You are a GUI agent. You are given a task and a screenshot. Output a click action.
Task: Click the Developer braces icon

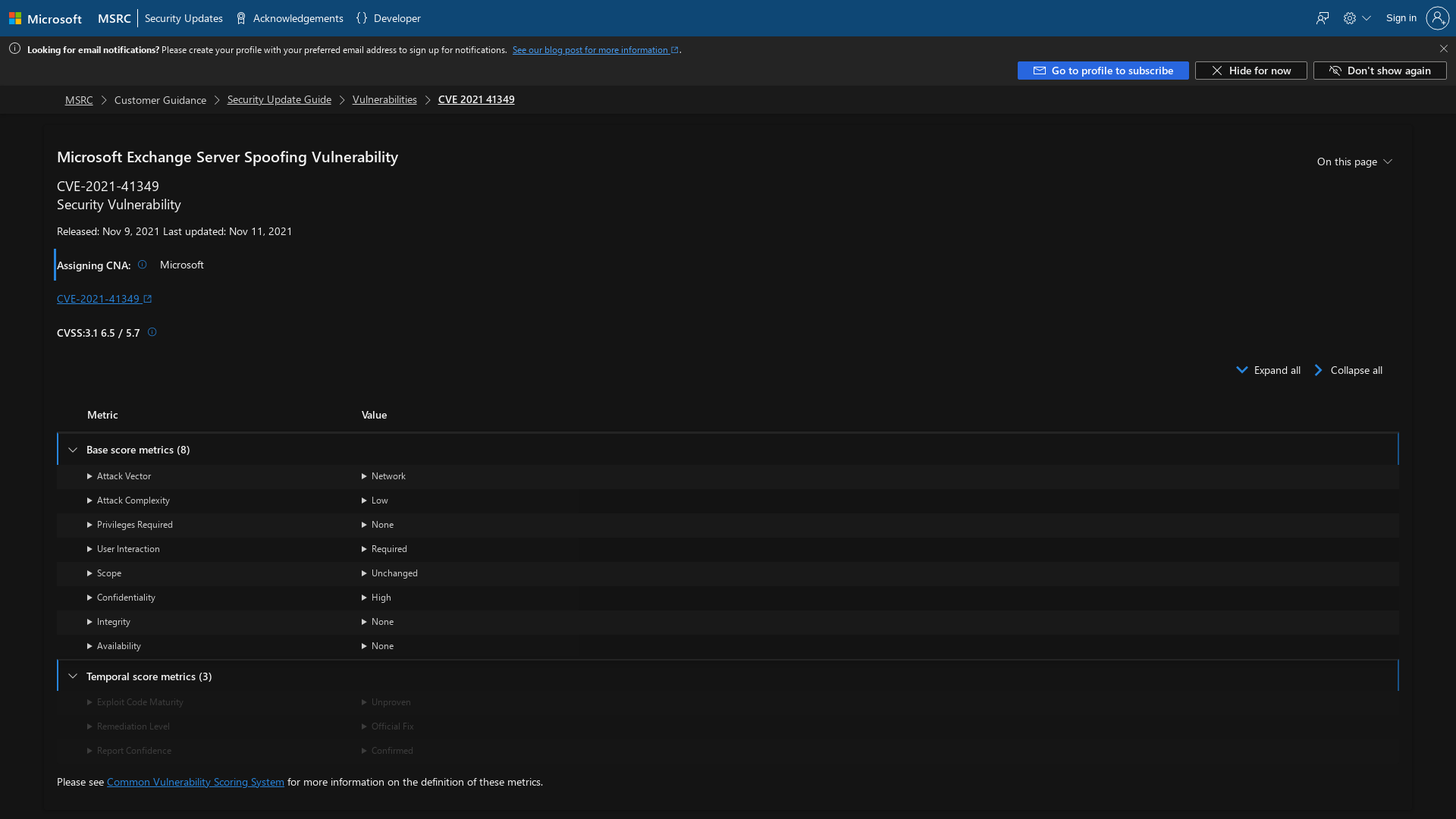click(x=362, y=18)
